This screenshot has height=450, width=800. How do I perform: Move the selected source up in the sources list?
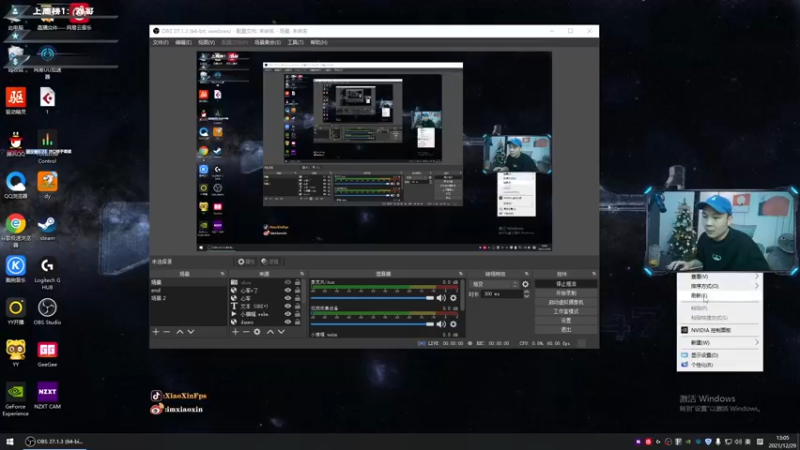click(270, 332)
